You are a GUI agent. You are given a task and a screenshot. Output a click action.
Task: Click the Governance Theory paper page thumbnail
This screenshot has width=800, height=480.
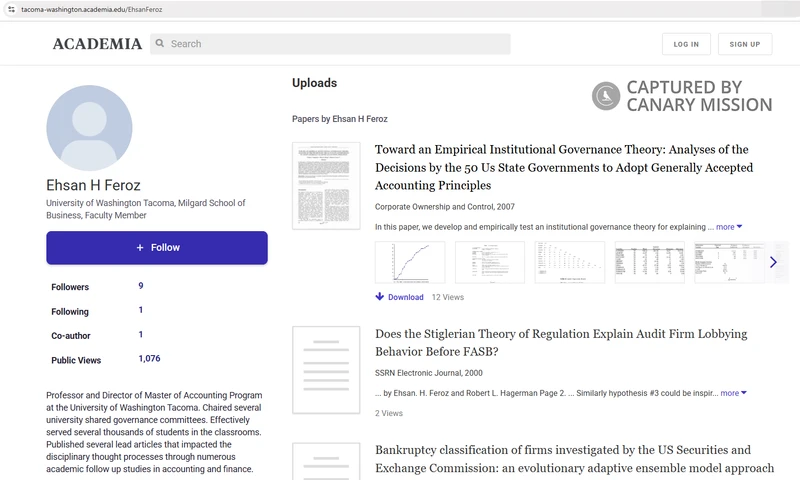point(326,186)
